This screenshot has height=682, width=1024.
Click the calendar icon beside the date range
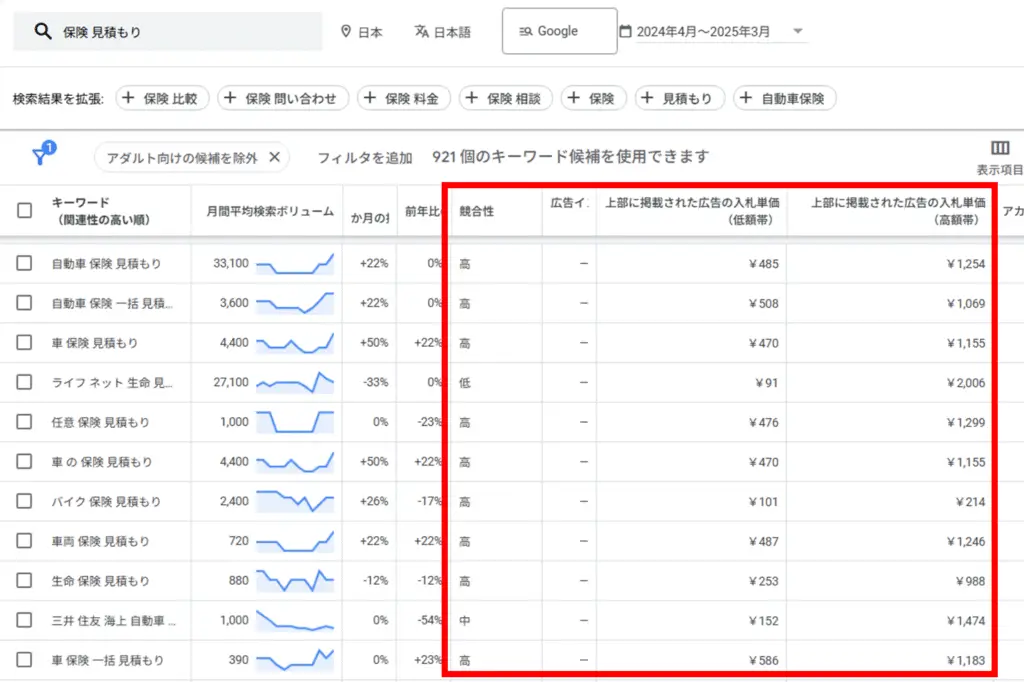[625, 31]
